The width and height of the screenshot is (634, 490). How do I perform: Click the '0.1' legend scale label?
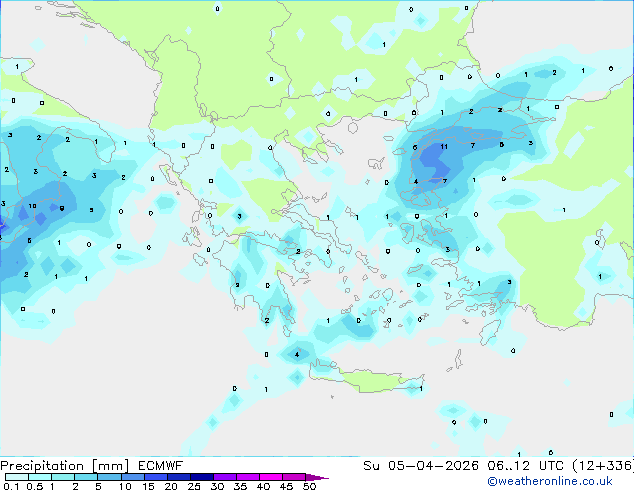point(11,486)
